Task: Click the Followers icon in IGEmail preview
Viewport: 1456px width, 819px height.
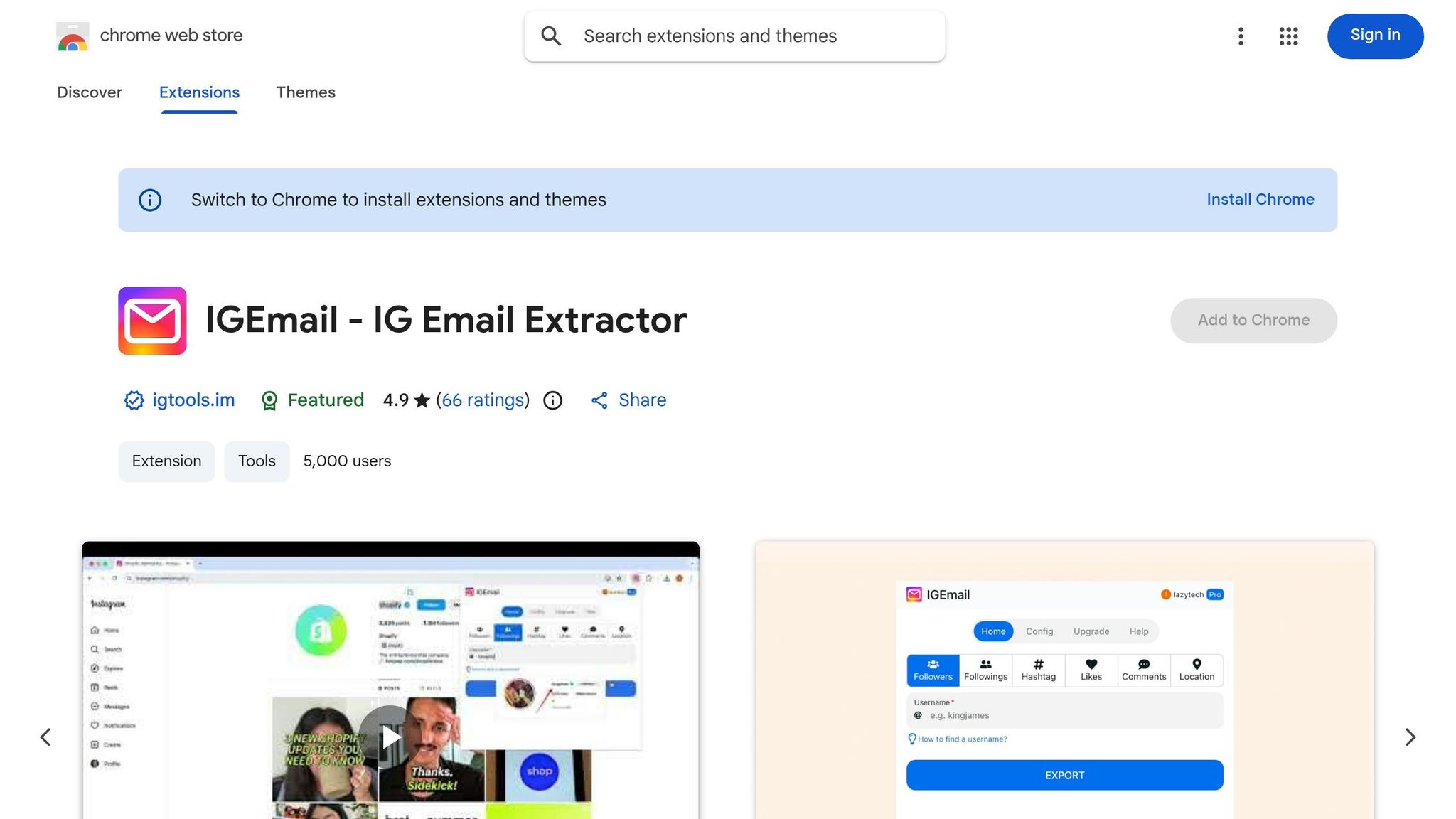Action: coord(933,664)
